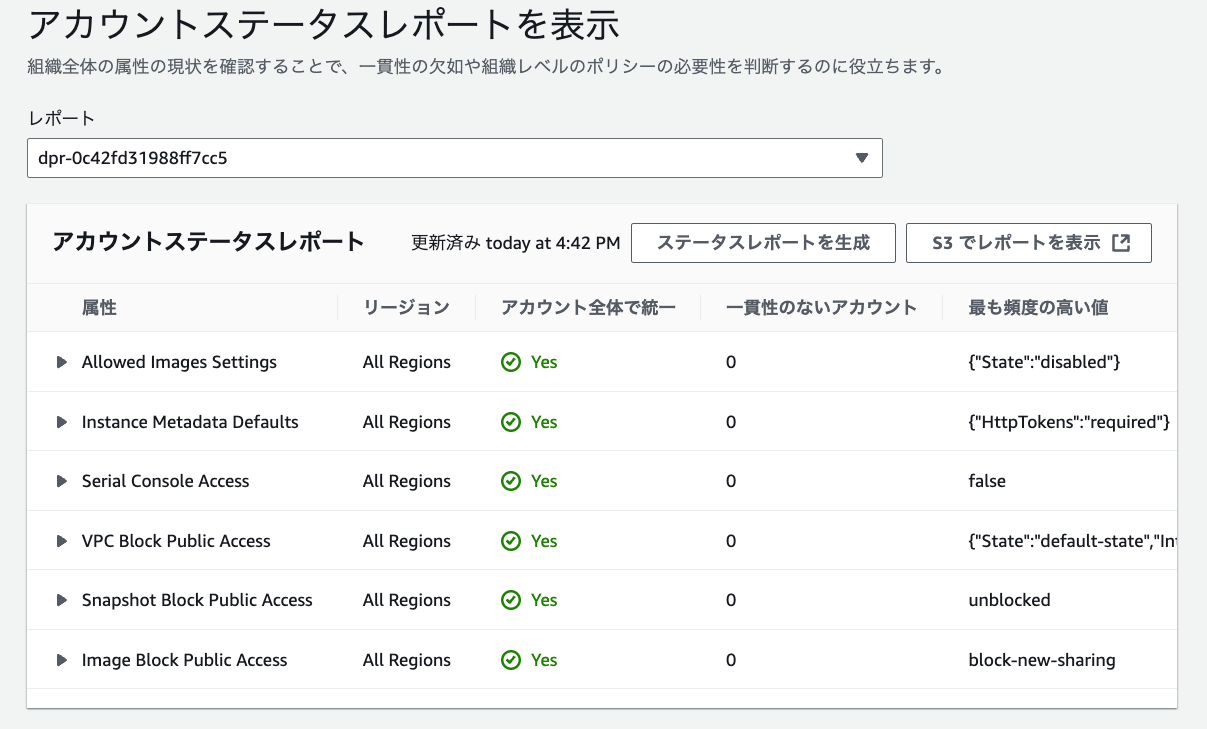The width and height of the screenshot is (1207, 729).
Task: Click the 属性 column header
Action: (x=99, y=308)
